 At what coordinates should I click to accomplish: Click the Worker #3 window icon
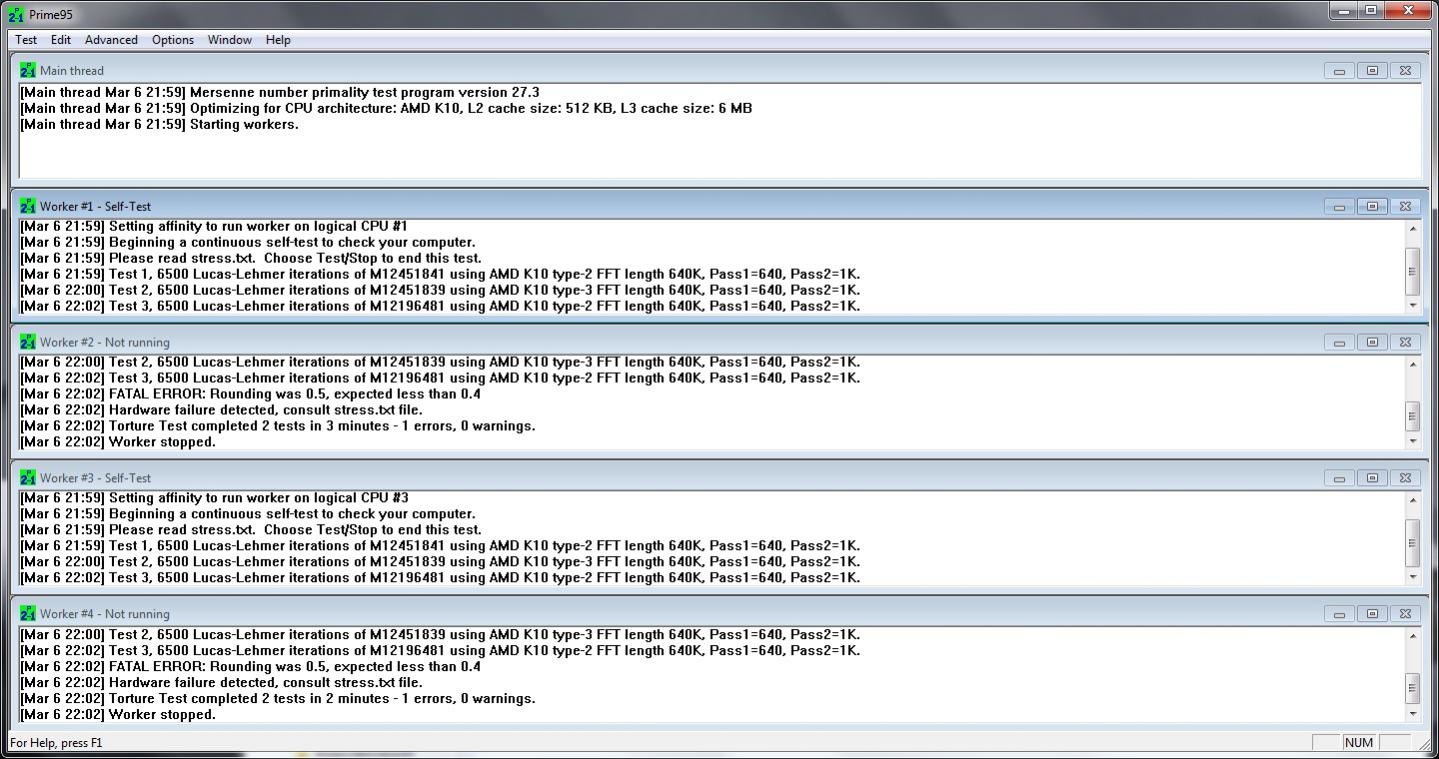pyautogui.click(x=27, y=478)
